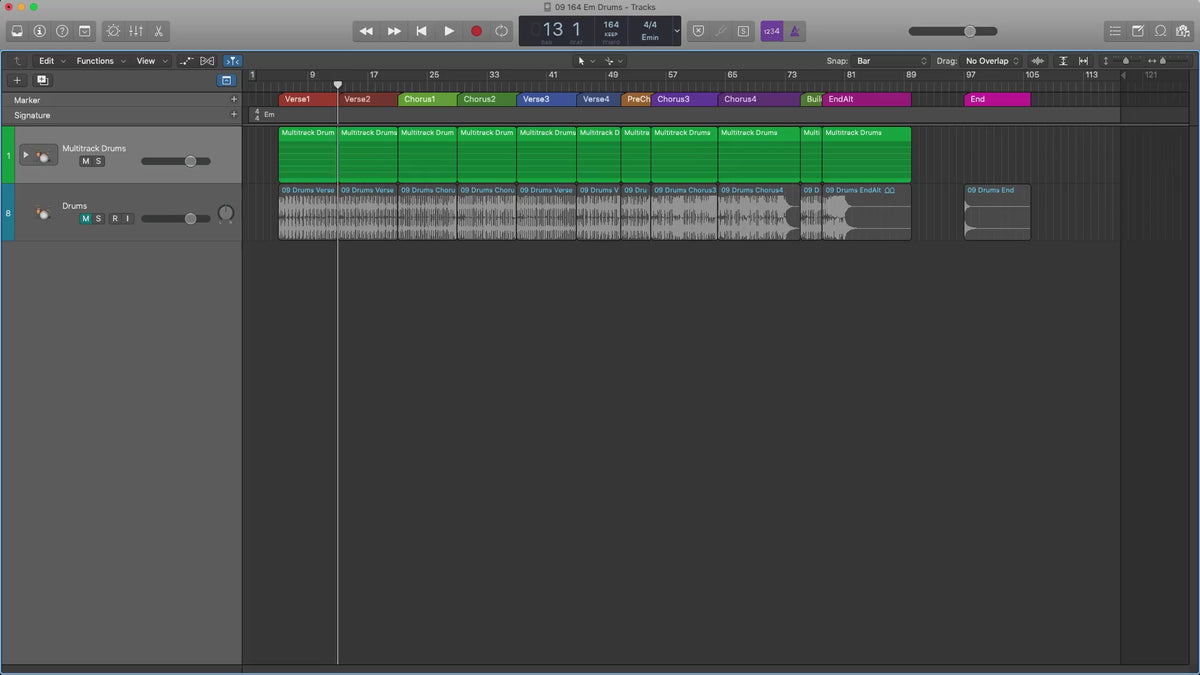Show the Mixer panel

click(x=136, y=31)
